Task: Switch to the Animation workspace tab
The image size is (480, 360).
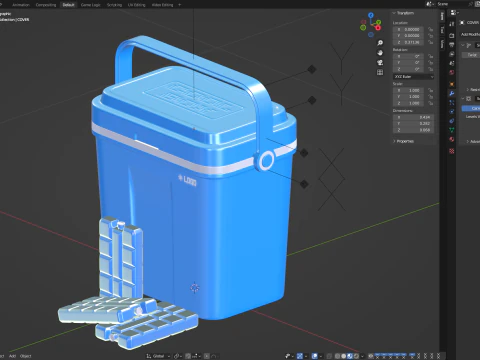Action: click(21, 5)
